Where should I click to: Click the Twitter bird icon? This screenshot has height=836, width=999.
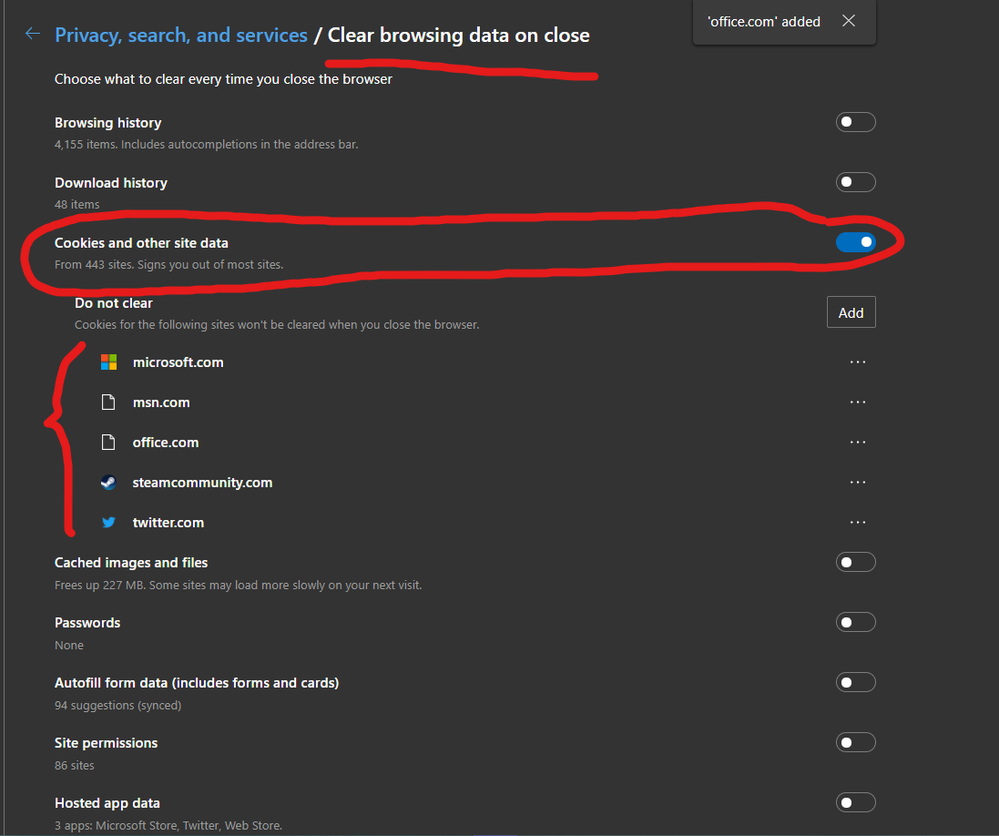(109, 522)
